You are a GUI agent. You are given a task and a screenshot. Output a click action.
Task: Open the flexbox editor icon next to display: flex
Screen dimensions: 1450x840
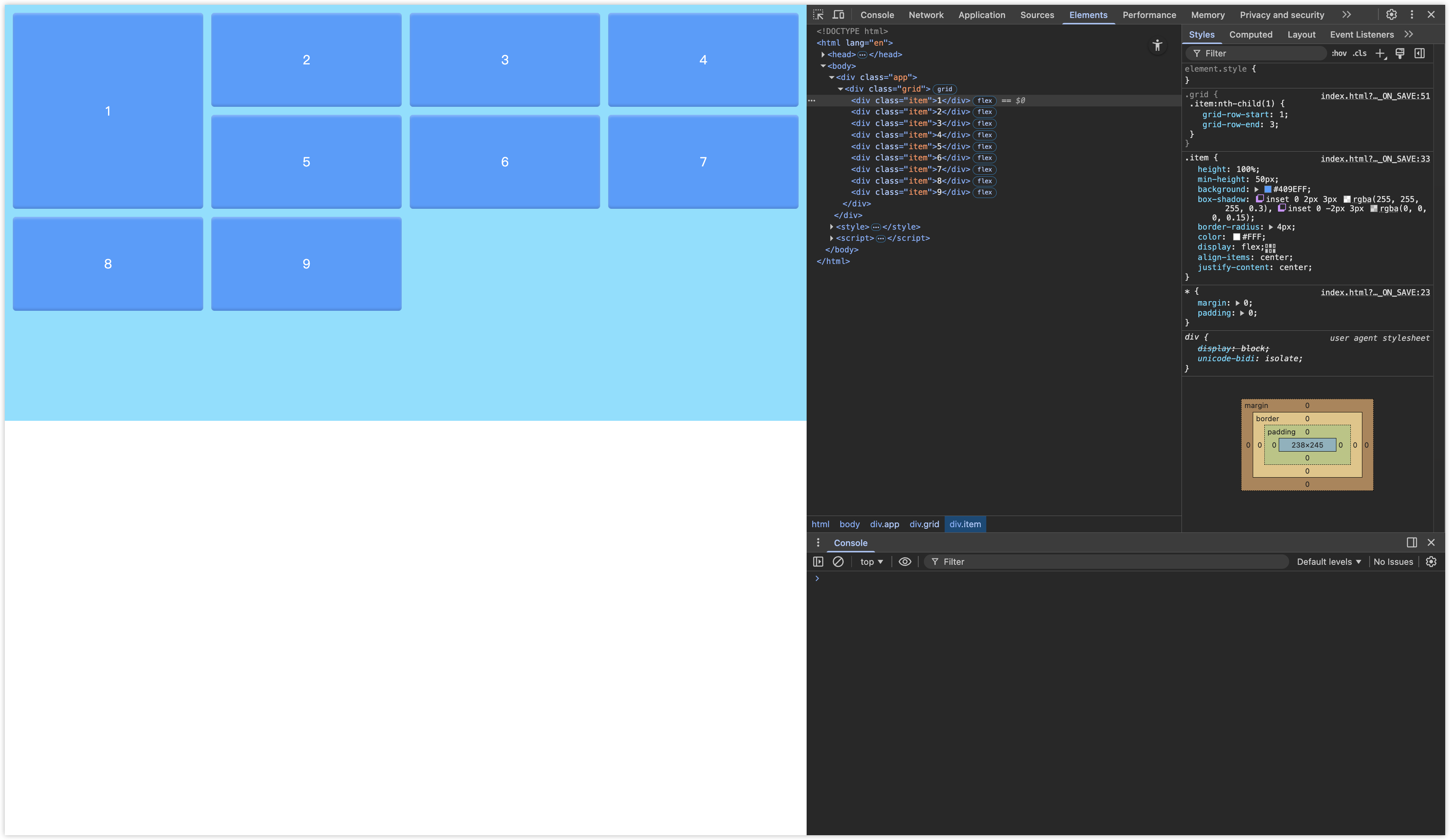click(1270, 248)
